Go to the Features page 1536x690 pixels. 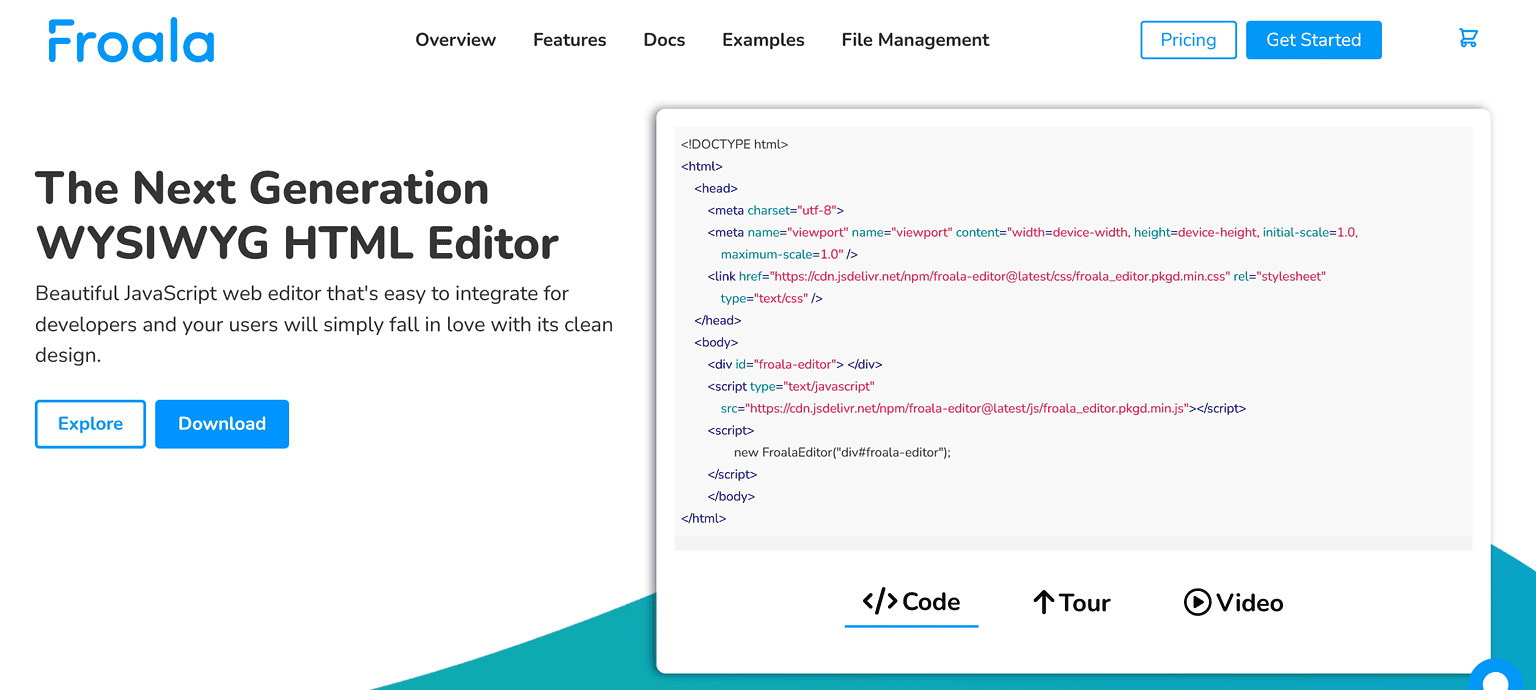pyautogui.click(x=569, y=40)
